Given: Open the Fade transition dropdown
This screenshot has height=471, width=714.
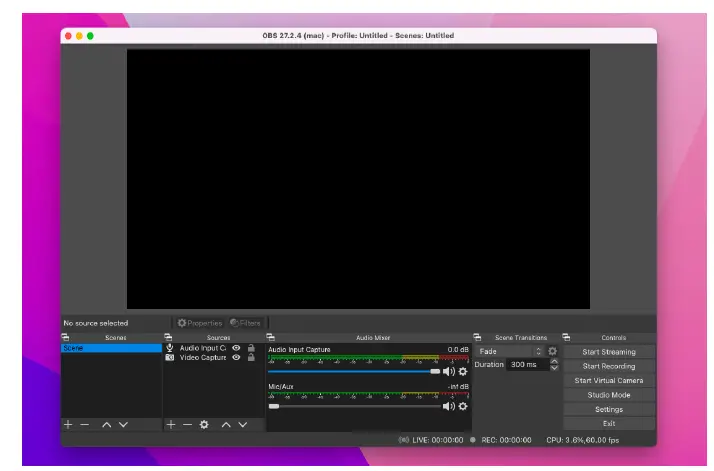Looking at the screenshot, I should tap(510, 352).
